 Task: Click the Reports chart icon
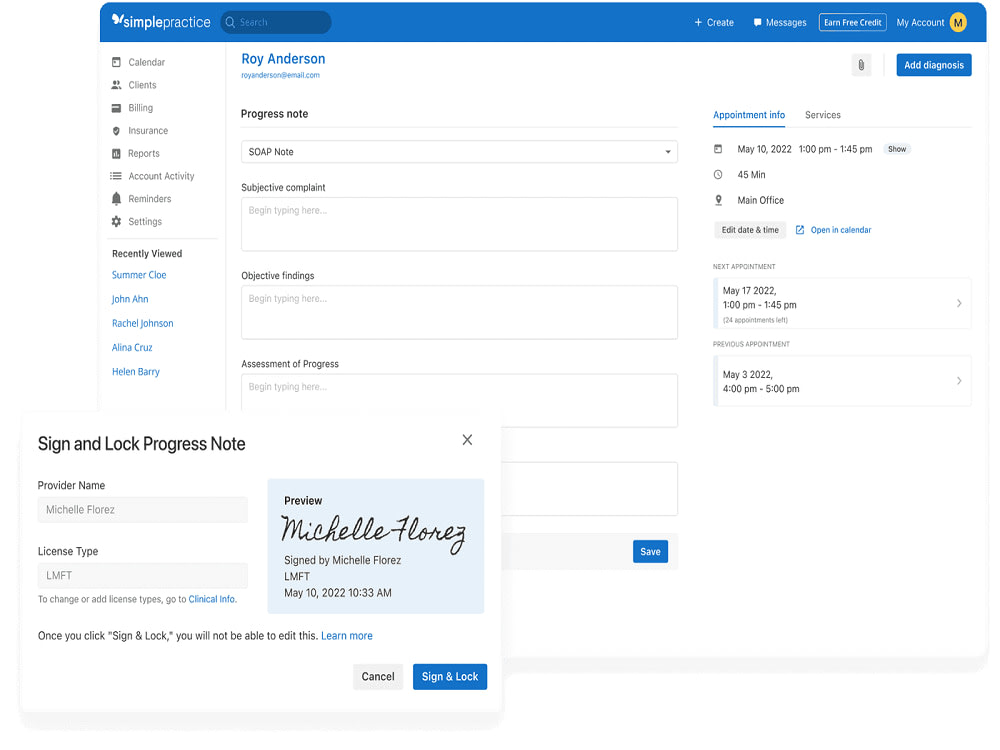[x=116, y=154]
